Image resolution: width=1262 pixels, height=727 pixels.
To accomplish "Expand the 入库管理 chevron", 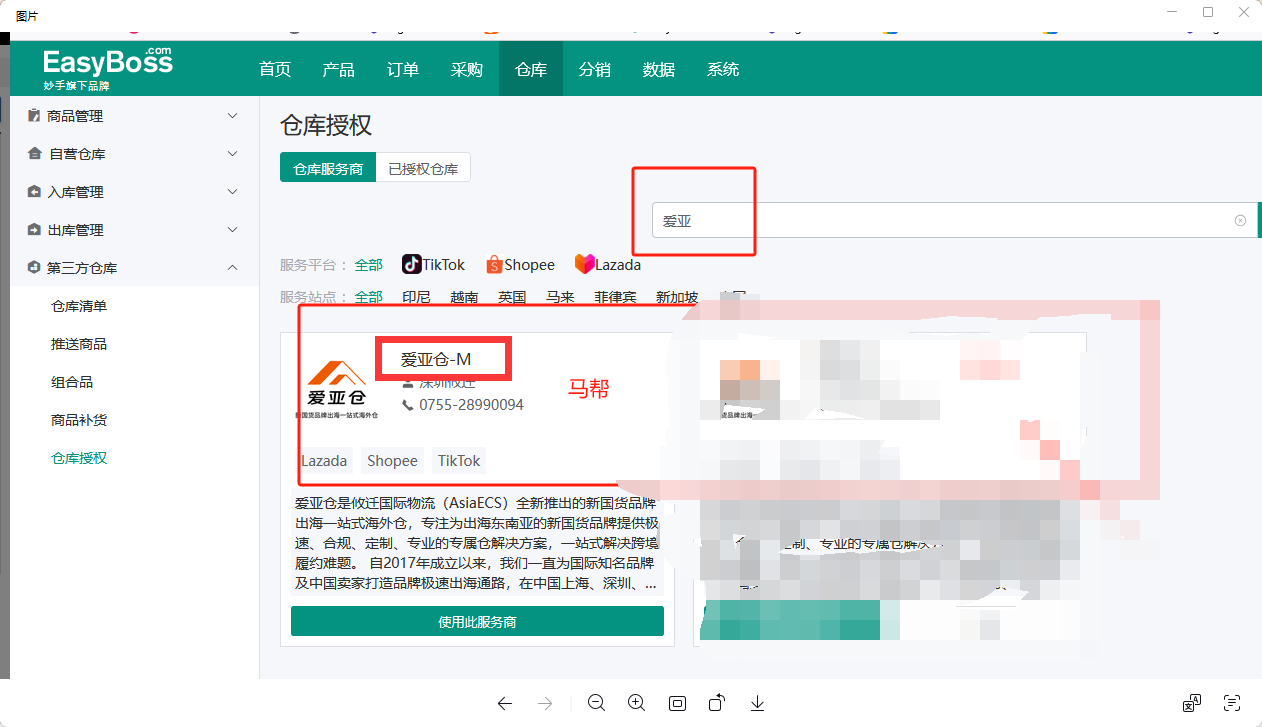I will (x=233, y=192).
